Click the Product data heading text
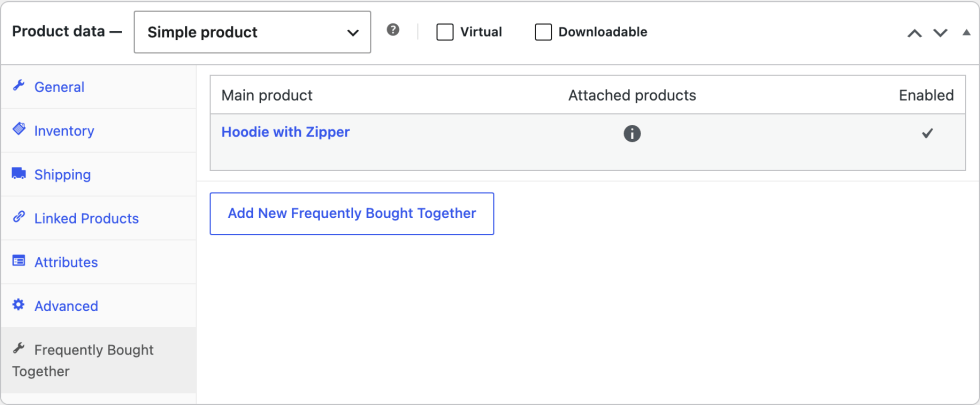Image resolution: width=980 pixels, height=405 pixels. [x=67, y=32]
